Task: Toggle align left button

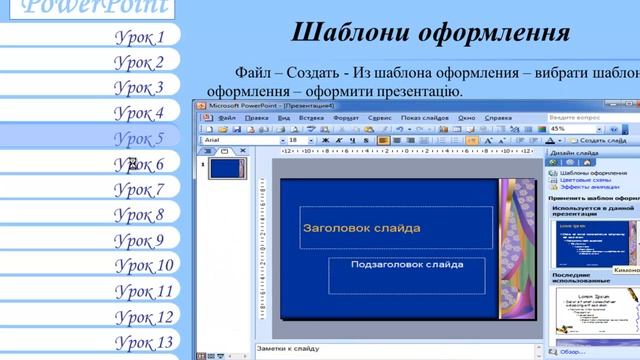Action: [383, 140]
